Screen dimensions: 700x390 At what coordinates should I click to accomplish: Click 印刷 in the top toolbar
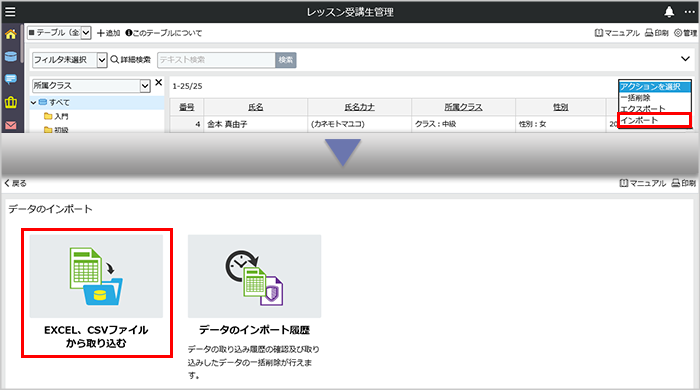pyautogui.click(x=657, y=33)
